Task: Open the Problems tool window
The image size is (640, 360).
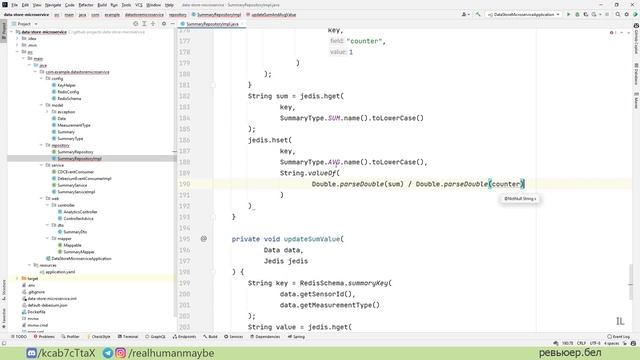Action: tap(44, 337)
